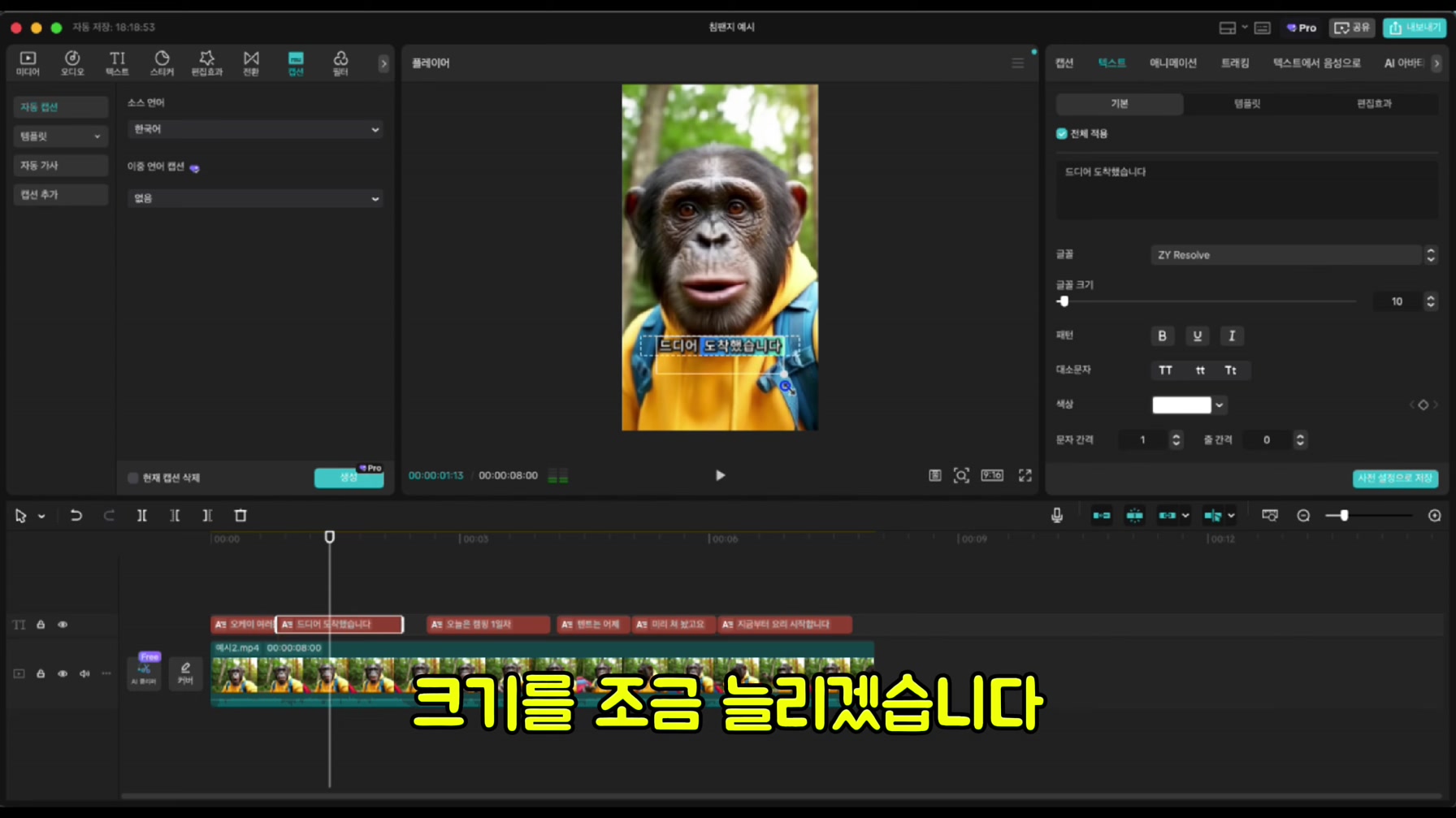The width and height of the screenshot is (1456, 818).
Task: Mute the main video track audio
Action: point(84,673)
